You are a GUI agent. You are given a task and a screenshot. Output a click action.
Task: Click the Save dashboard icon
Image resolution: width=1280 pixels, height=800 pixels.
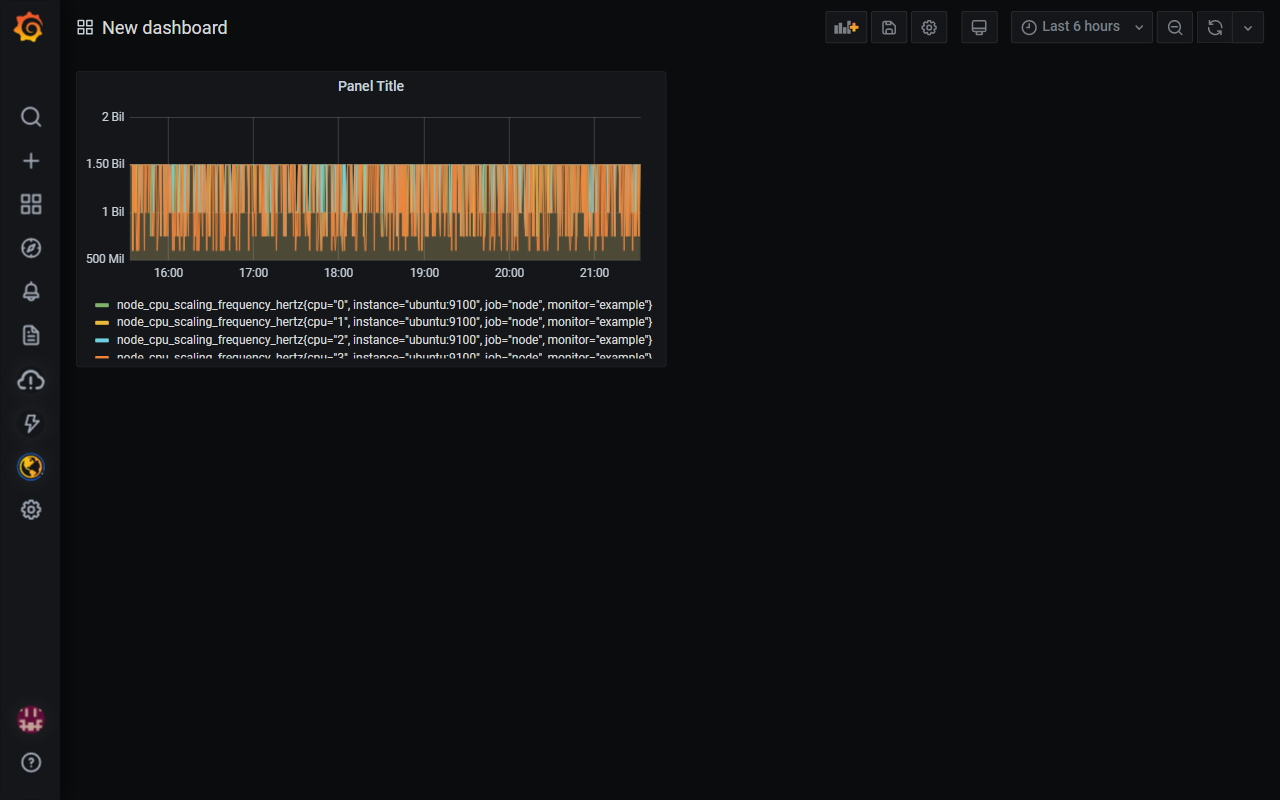tap(889, 27)
